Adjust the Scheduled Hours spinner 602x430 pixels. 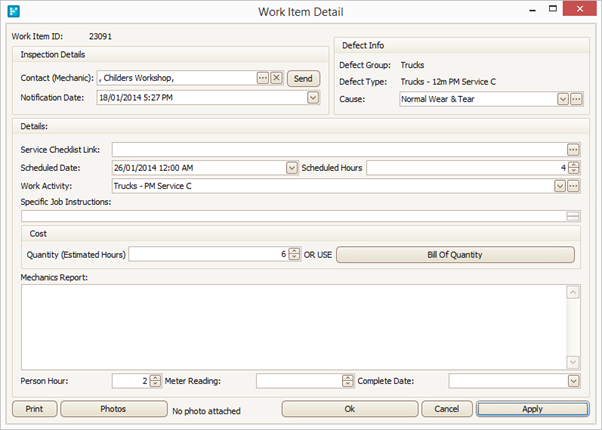(x=574, y=168)
